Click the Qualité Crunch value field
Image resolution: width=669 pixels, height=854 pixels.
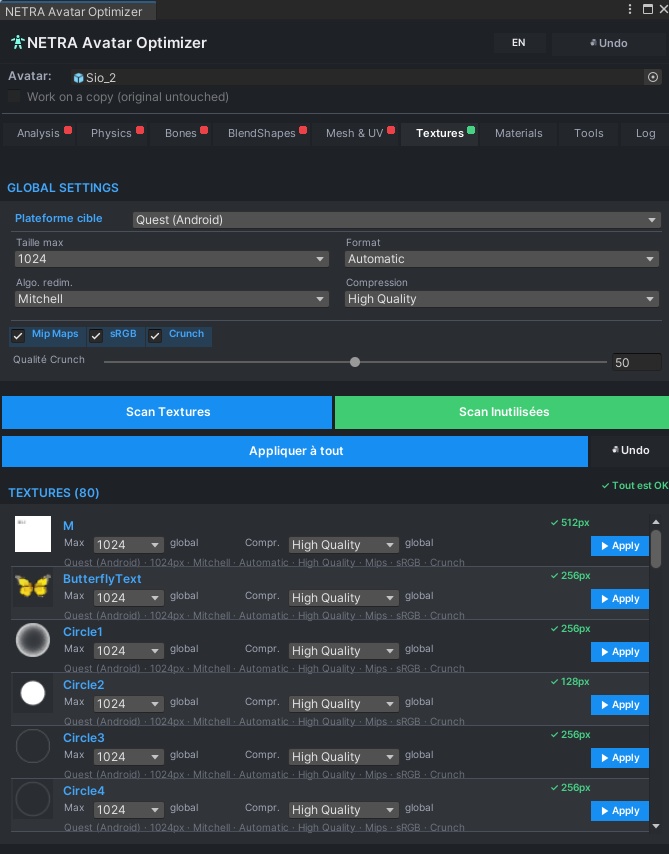[637, 362]
